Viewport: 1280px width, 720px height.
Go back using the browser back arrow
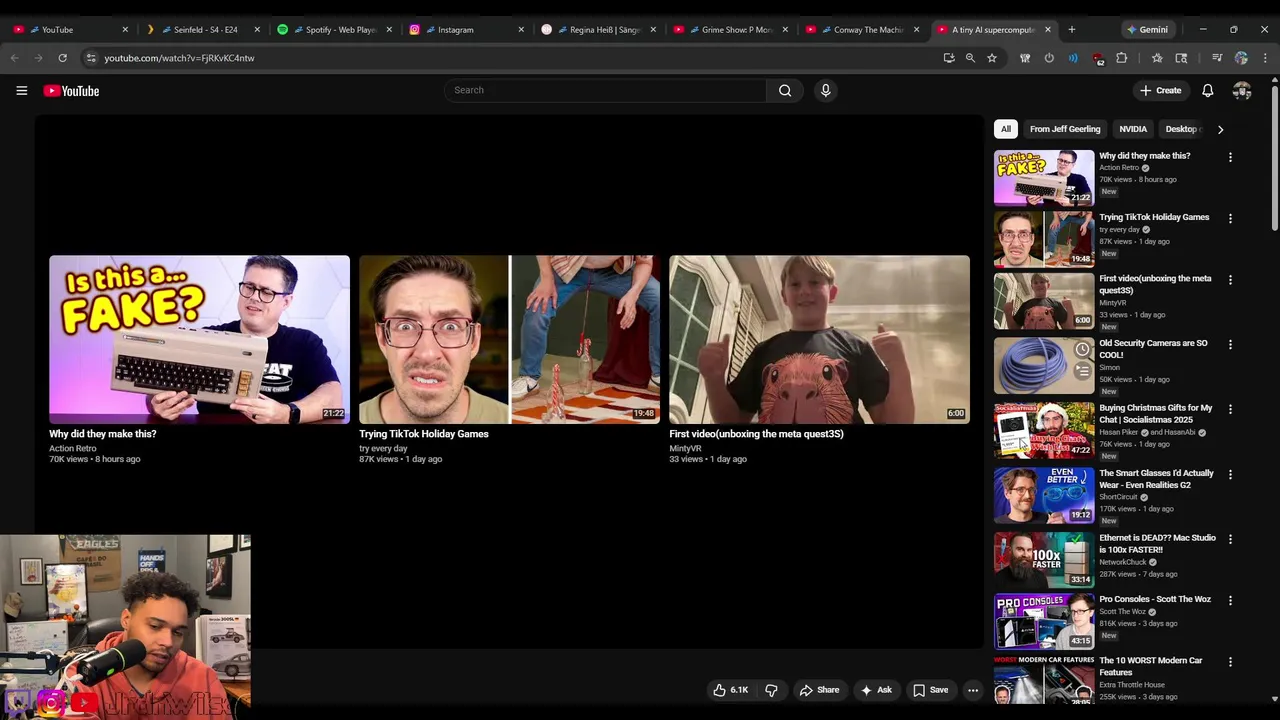pyautogui.click(x=14, y=58)
